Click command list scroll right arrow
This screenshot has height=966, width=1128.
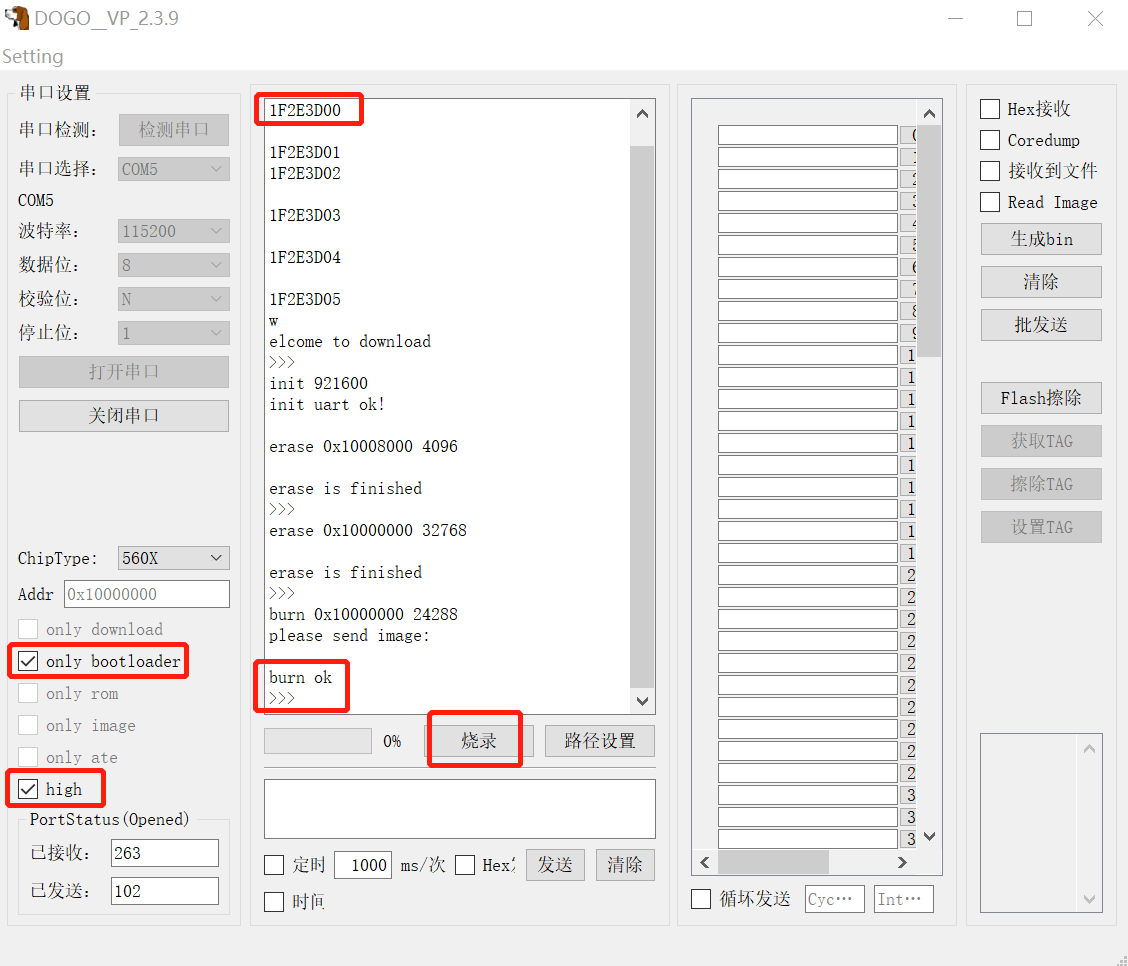(x=903, y=862)
